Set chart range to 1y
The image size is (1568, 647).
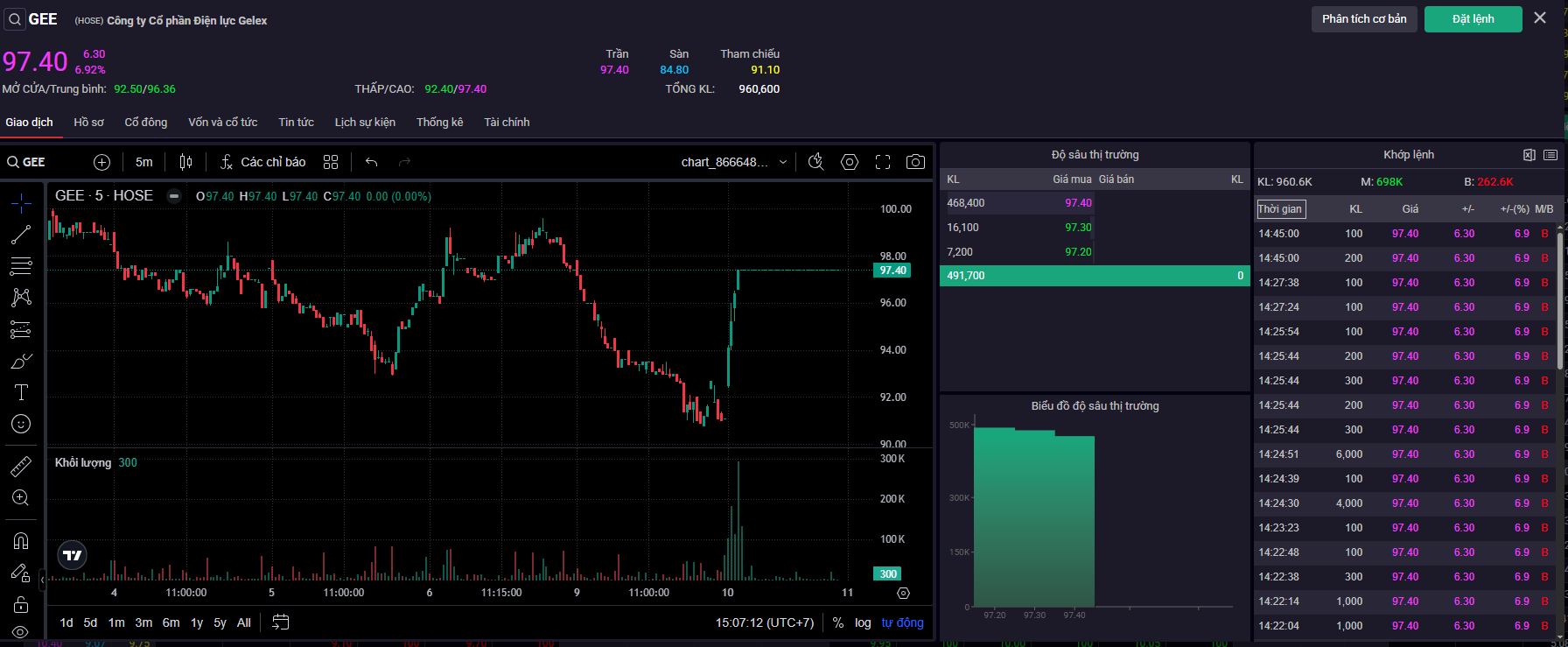197,622
